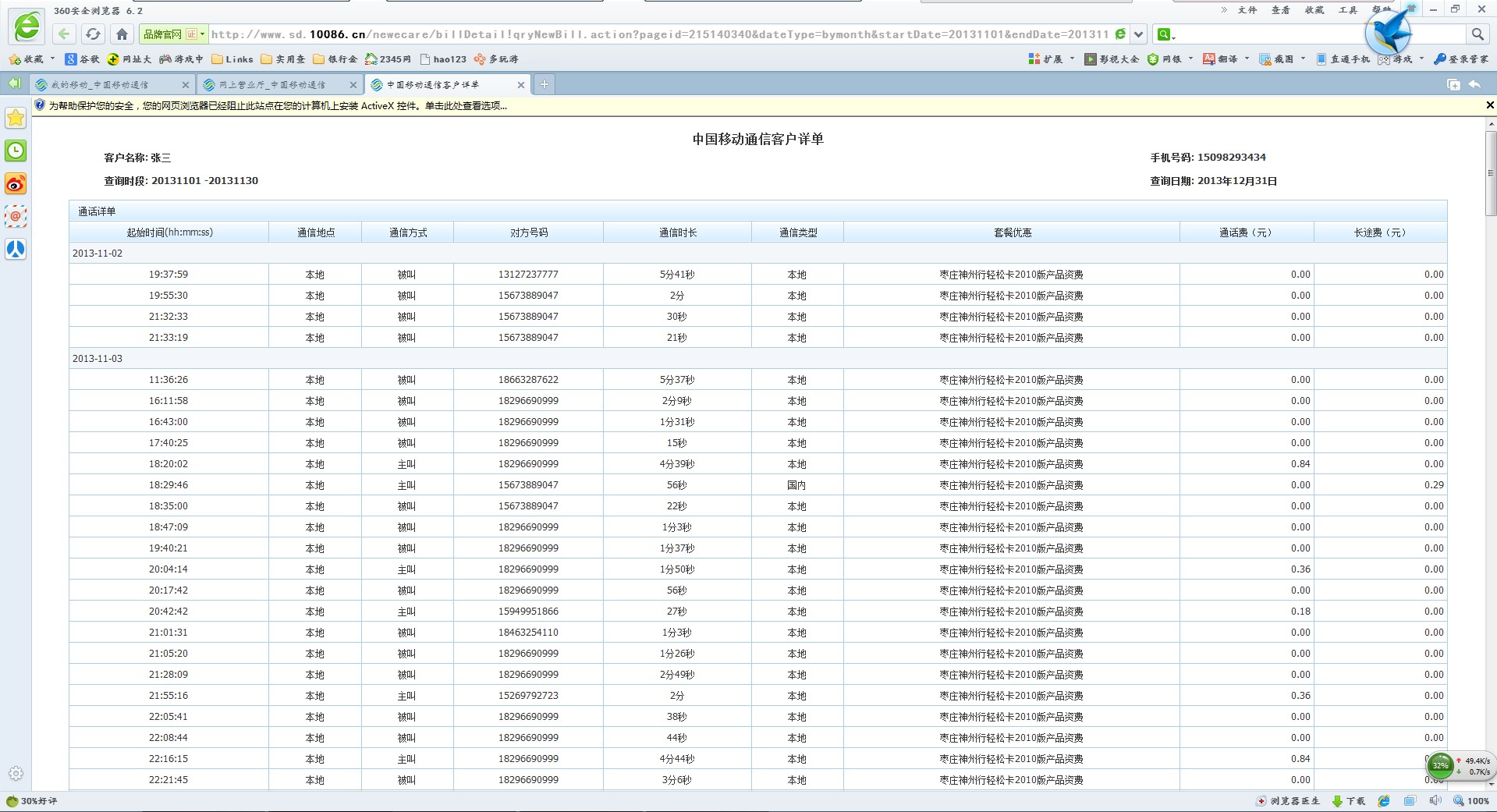Toggle the browser sound mute speaker icon

[x=1435, y=801]
